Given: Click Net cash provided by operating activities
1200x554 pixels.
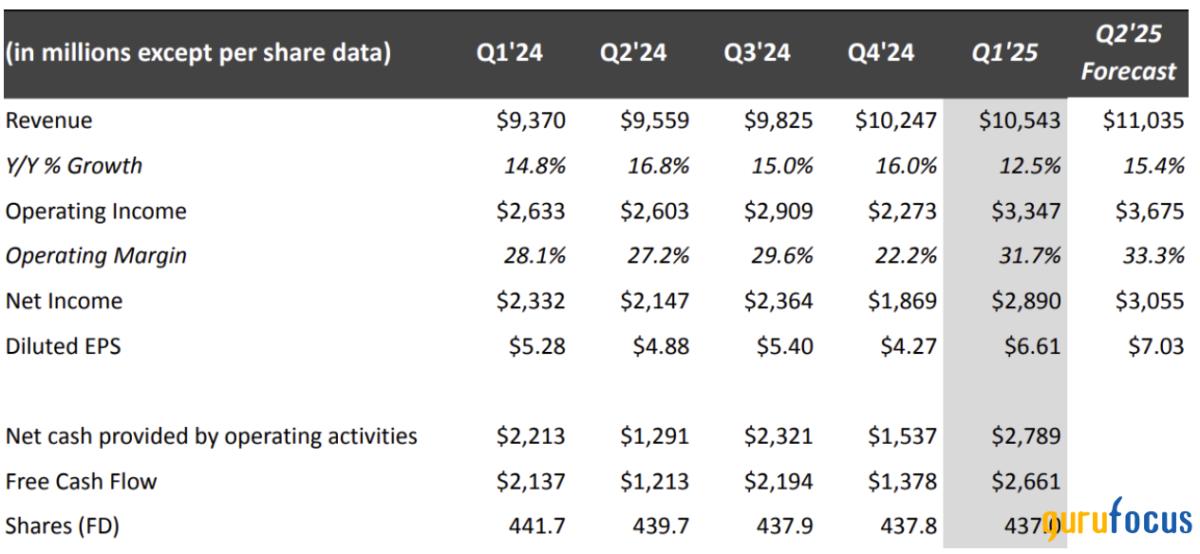Looking at the screenshot, I should (211, 436).
